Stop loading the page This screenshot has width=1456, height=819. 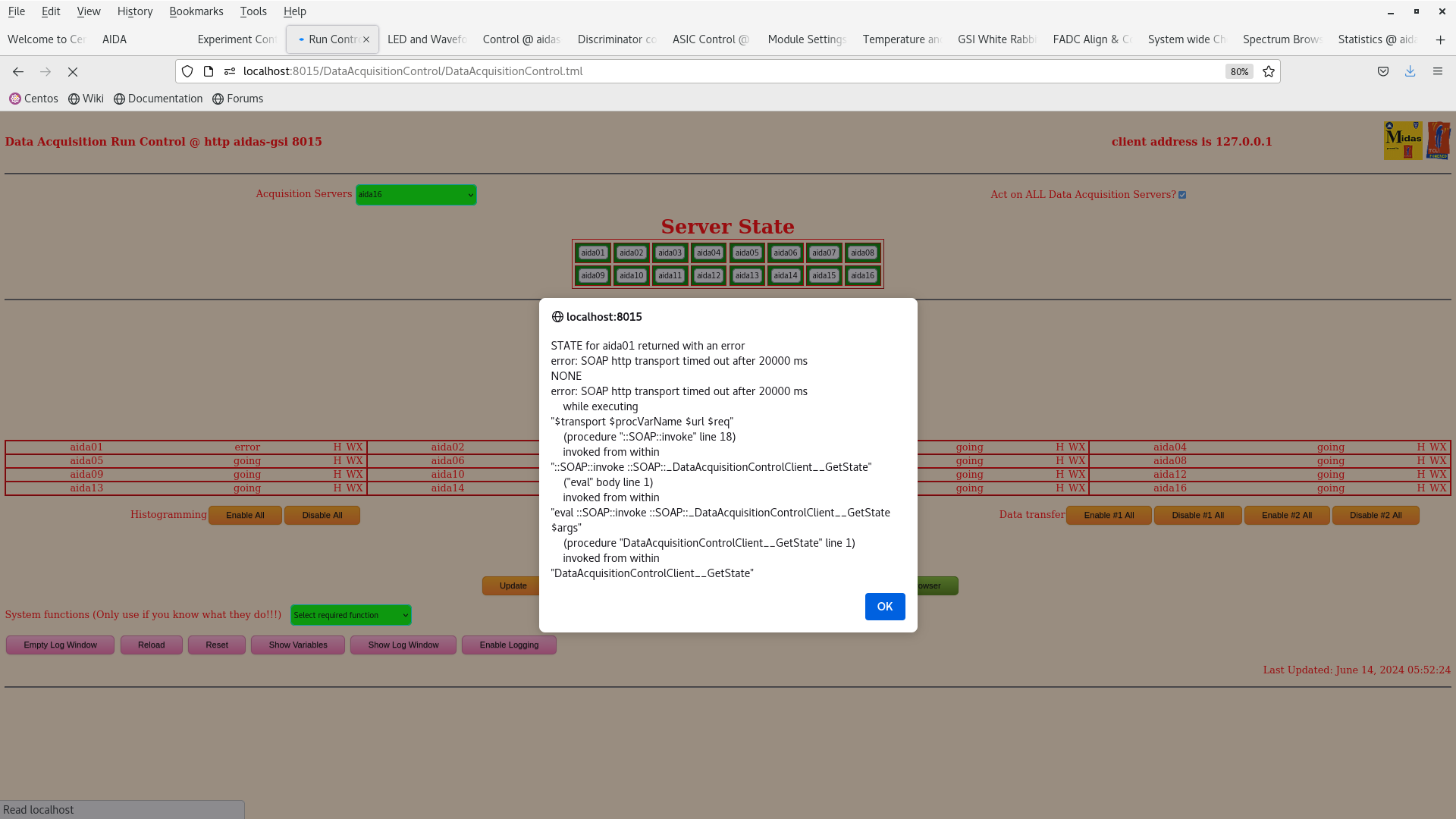point(73,71)
